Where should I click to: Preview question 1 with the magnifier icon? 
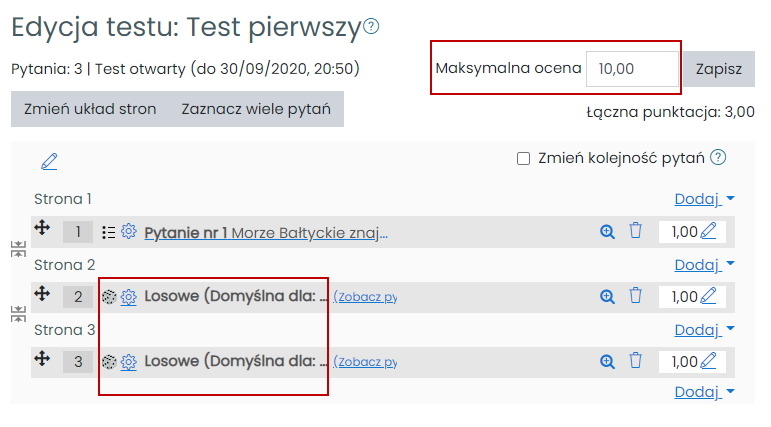pos(607,232)
